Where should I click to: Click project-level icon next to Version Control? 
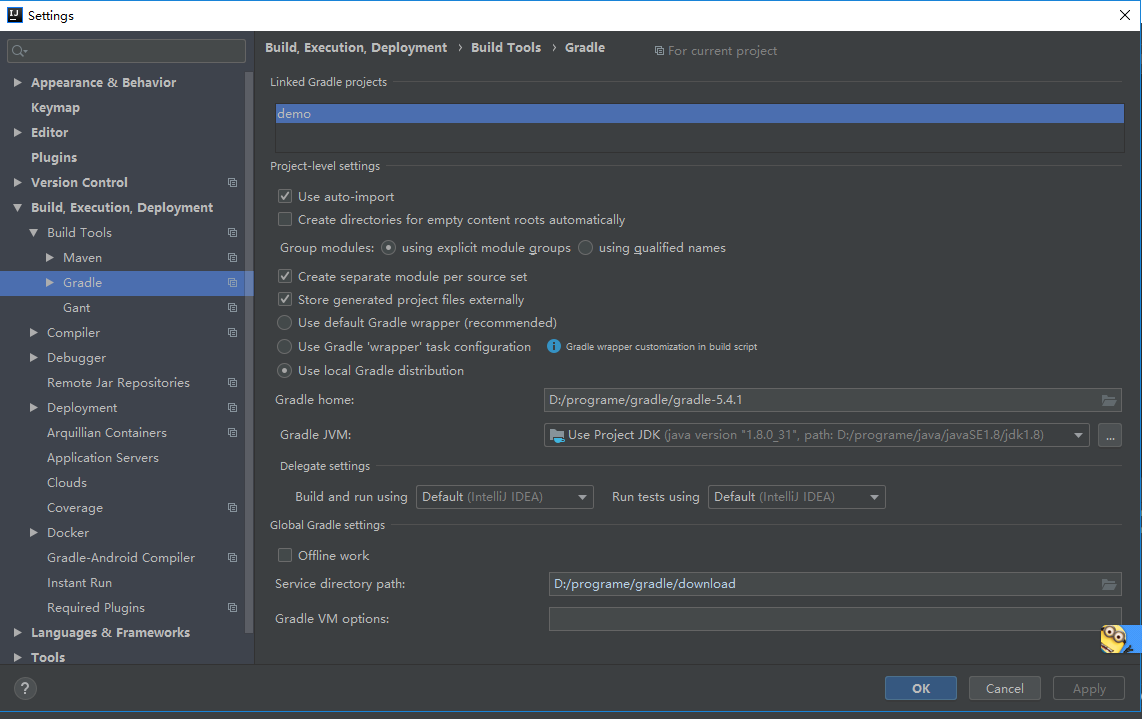[x=232, y=183]
